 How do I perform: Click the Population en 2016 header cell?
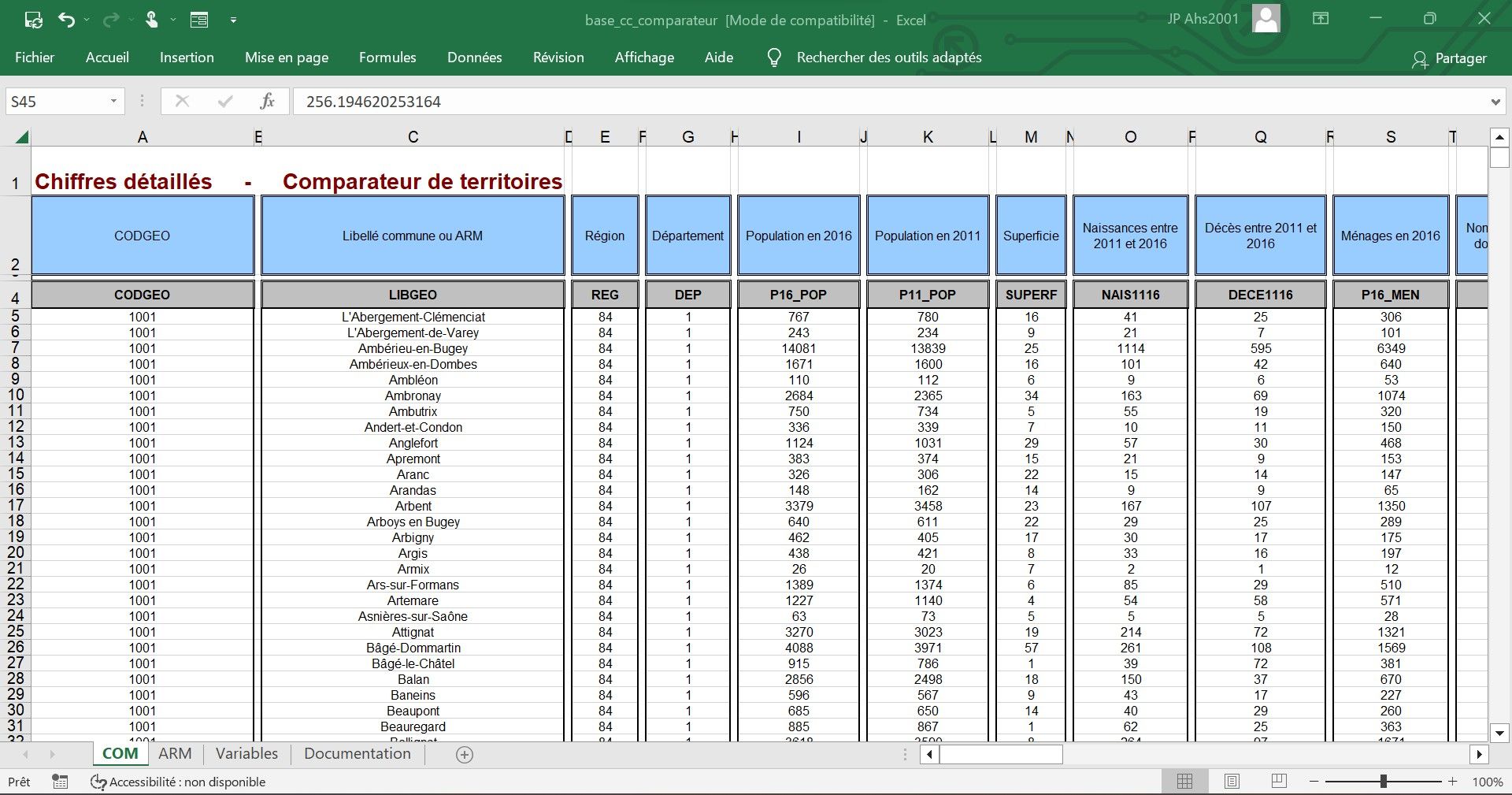click(x=799, y=236)
